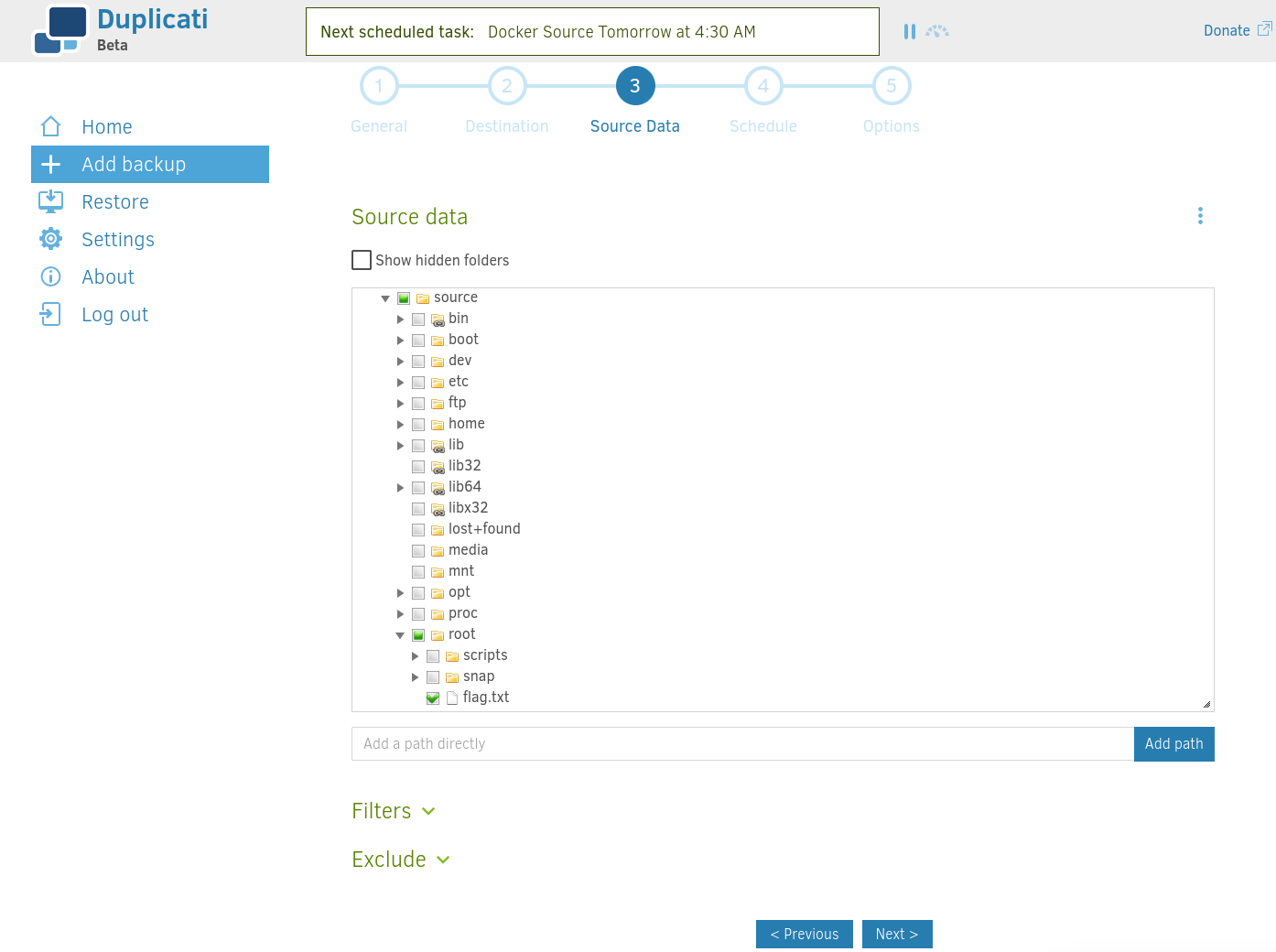Click the Next > button
The height and width of the screenshot is (952, 1276).
[x=897, y=934]
